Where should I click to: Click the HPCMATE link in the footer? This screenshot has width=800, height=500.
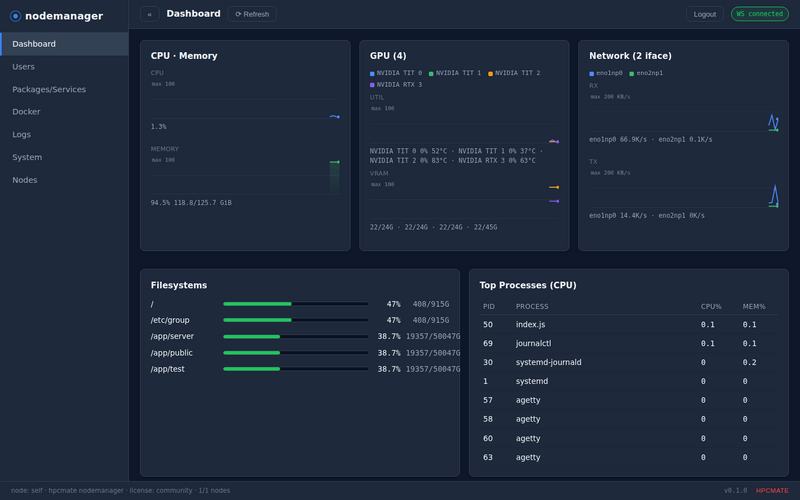[772, 491]
